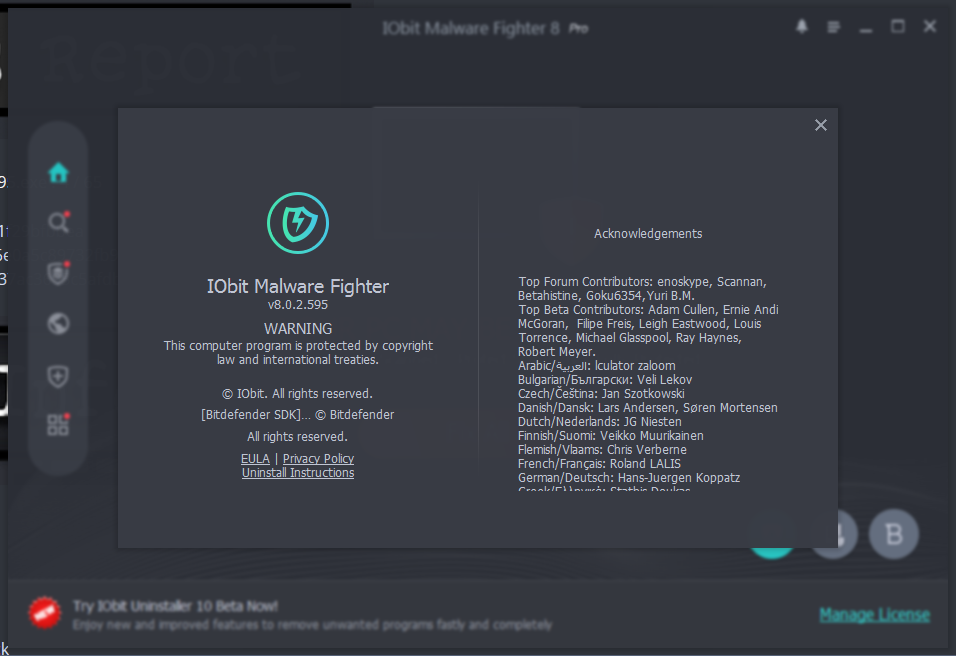Viewport: 956px width, 656px height.
Task: Click the Finnish/Suomi translator line
Action: point(610,435)
